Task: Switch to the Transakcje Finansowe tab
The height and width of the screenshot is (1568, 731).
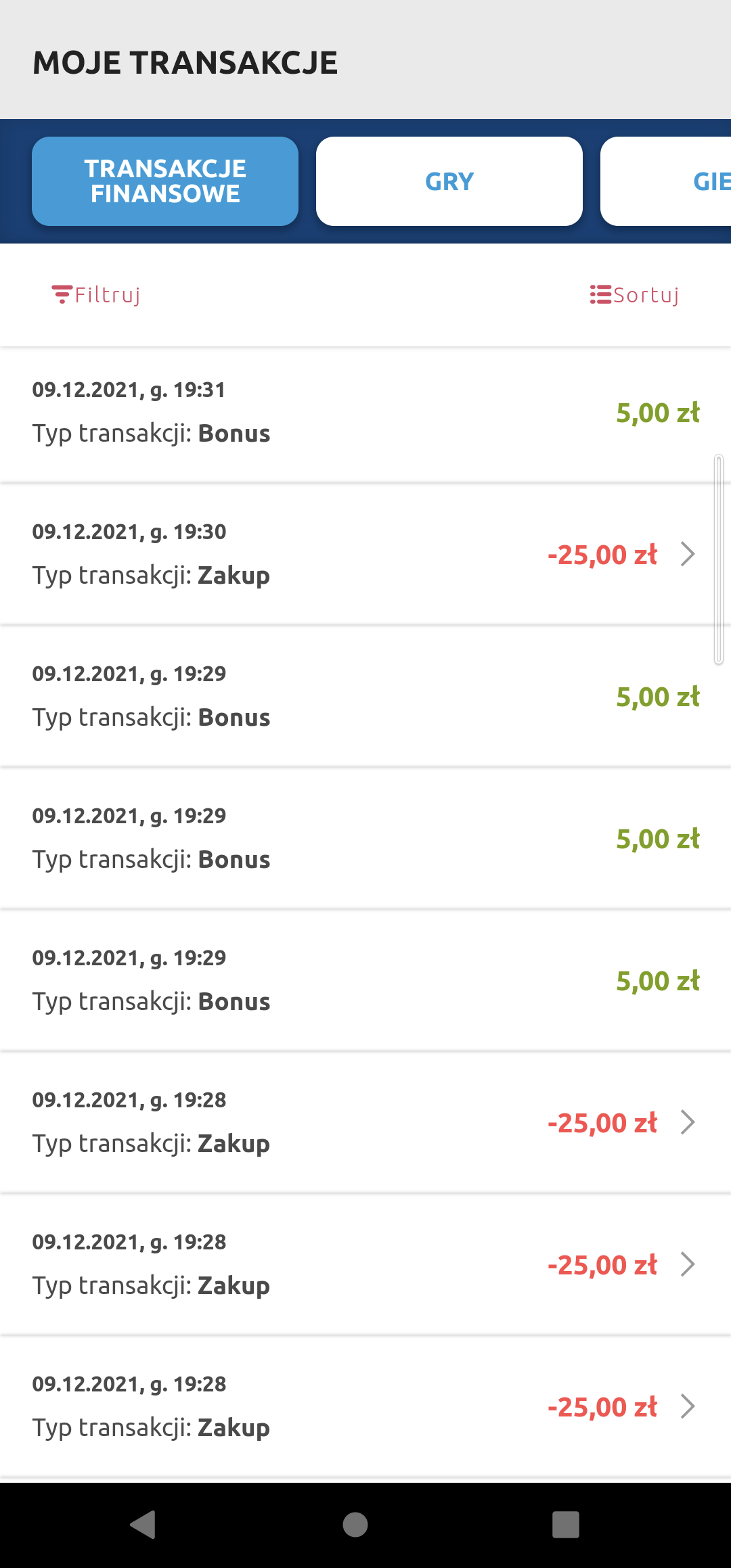Action: [x=165, y=181]
